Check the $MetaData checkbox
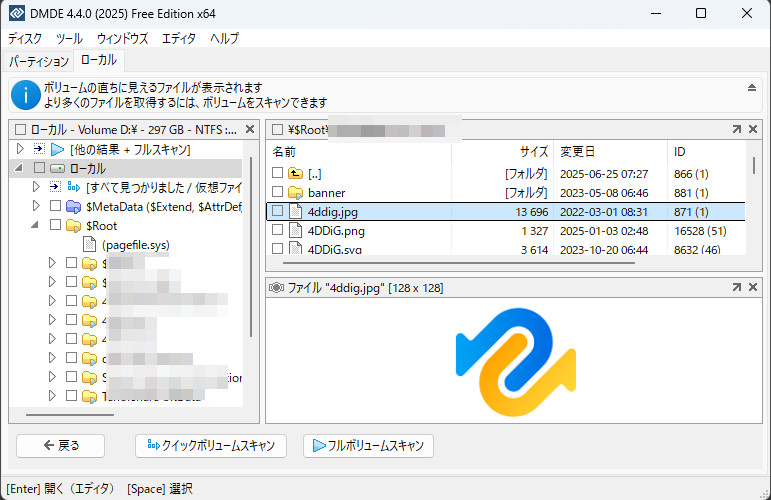771x500 pixels. 56,206
